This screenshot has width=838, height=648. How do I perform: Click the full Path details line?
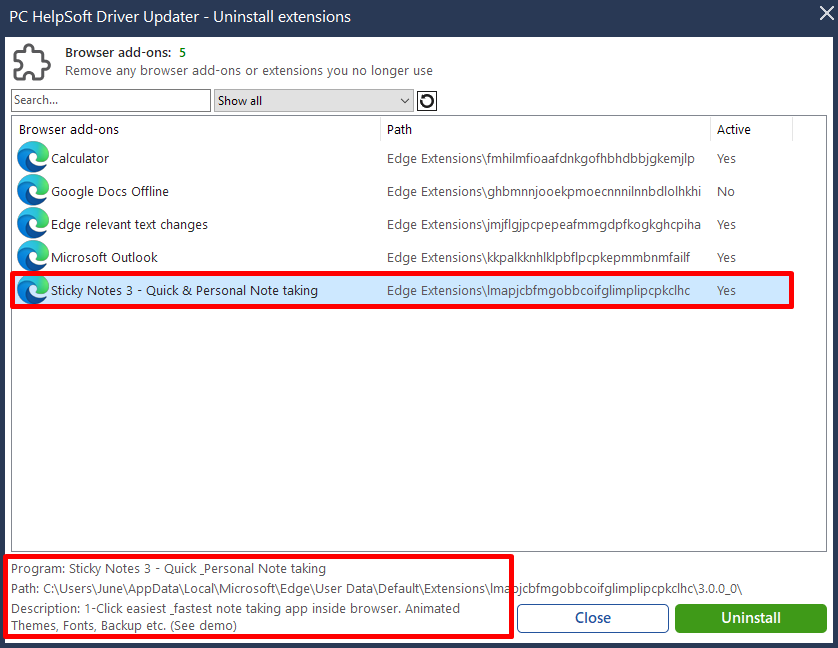376,589
